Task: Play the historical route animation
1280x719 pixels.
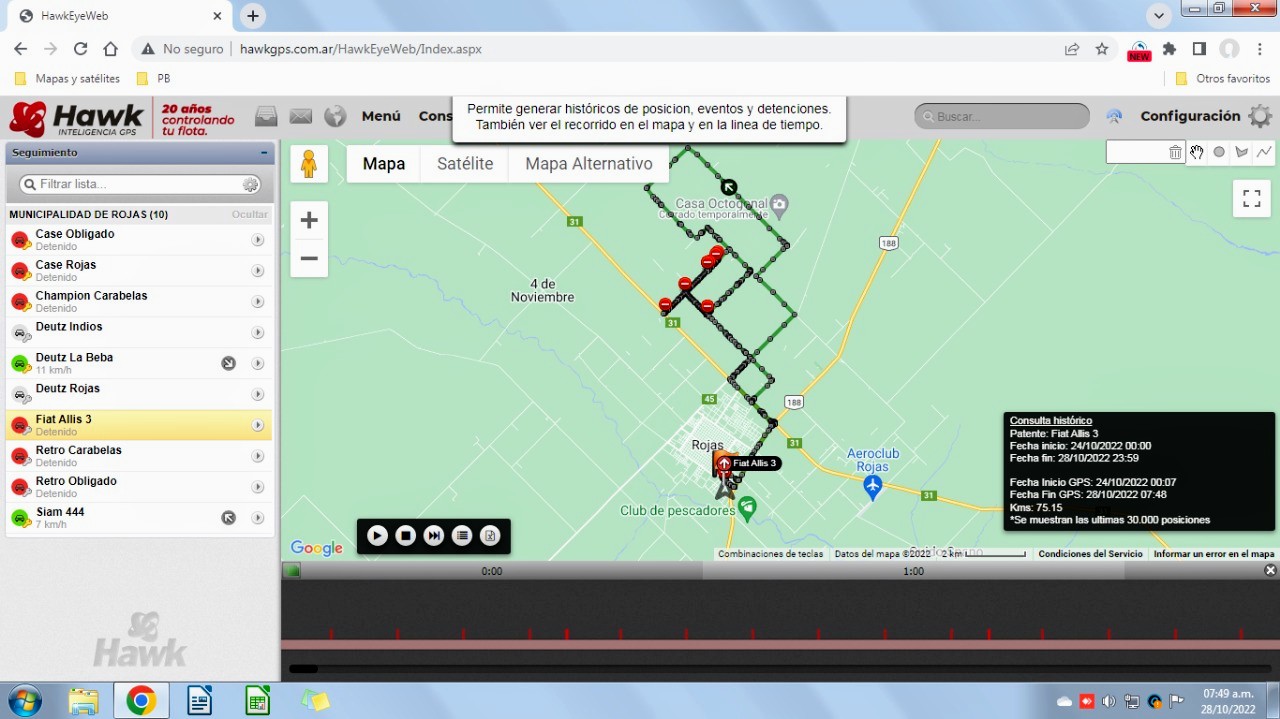Action: [x=377, y=536]
